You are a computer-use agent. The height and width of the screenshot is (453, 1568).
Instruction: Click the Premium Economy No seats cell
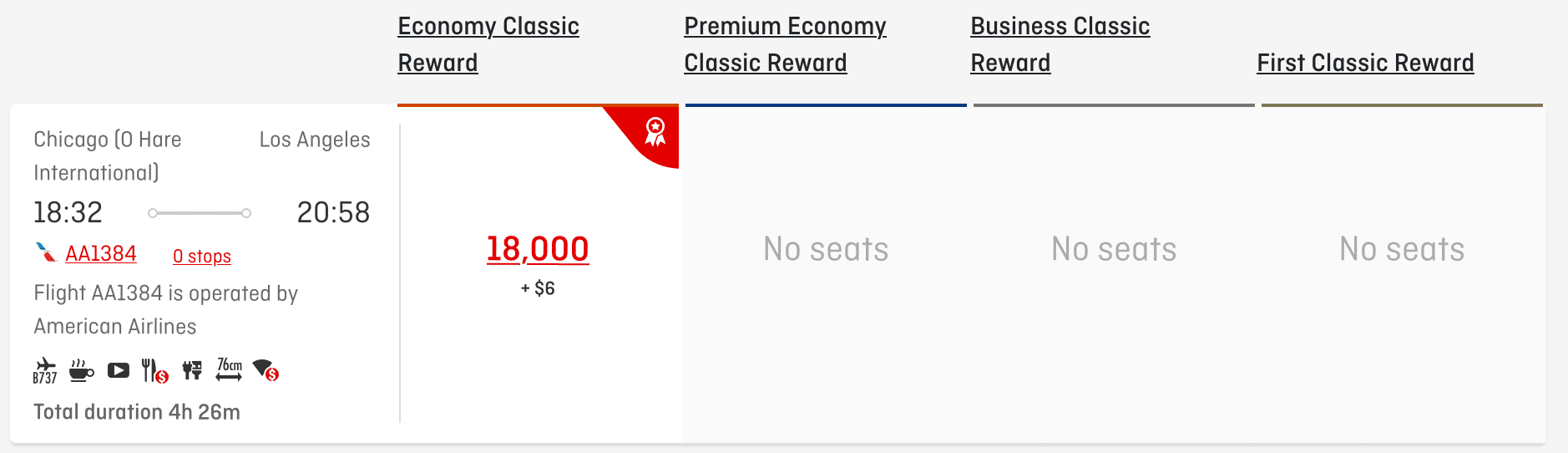point(826,249)
